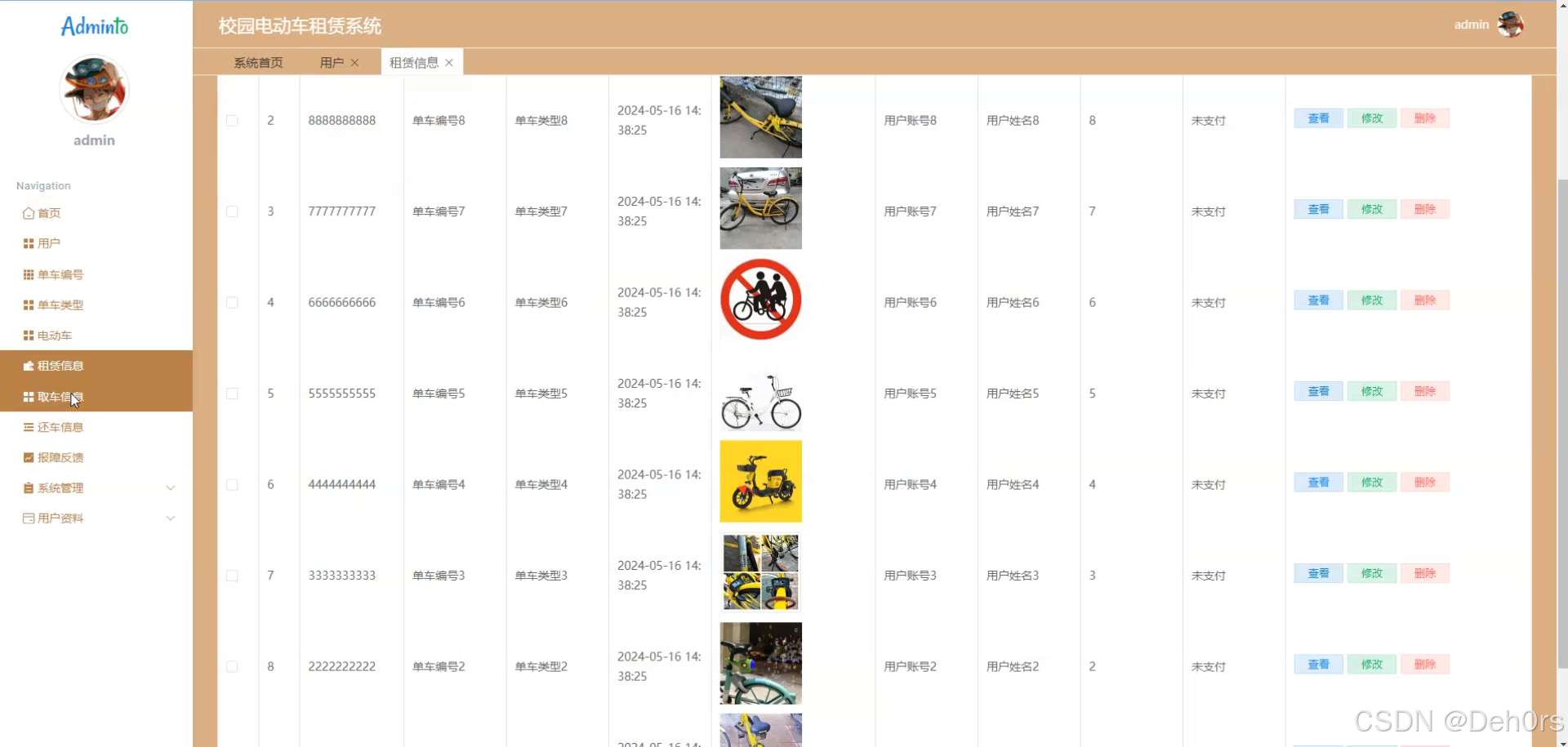Click the home icon beside 首页

[29, 213]
